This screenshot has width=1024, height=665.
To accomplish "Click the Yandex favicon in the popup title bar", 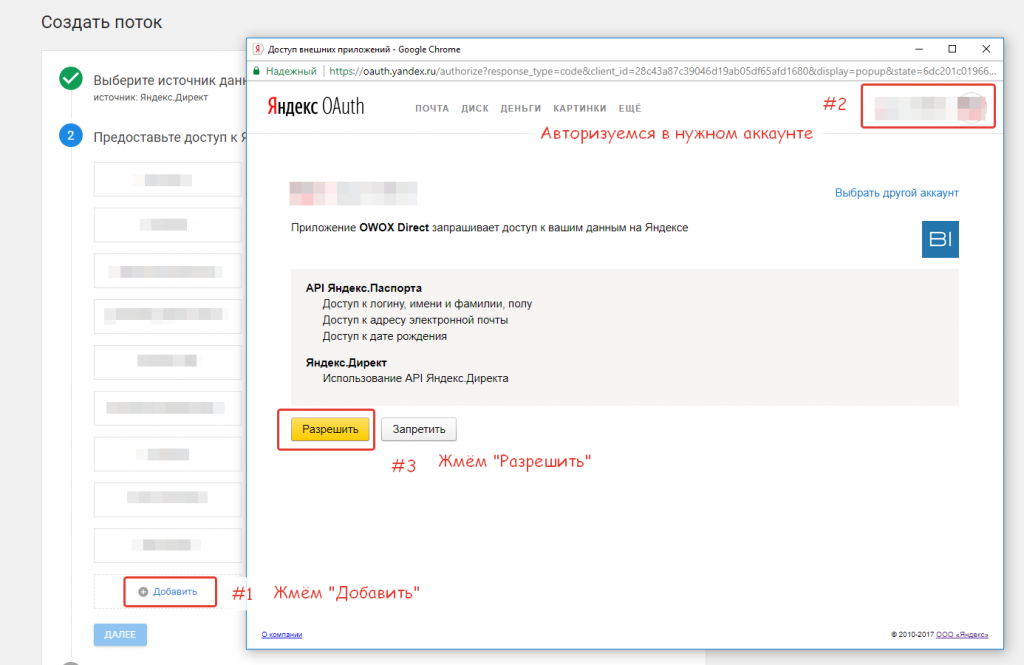I will [x=258, y=49].
